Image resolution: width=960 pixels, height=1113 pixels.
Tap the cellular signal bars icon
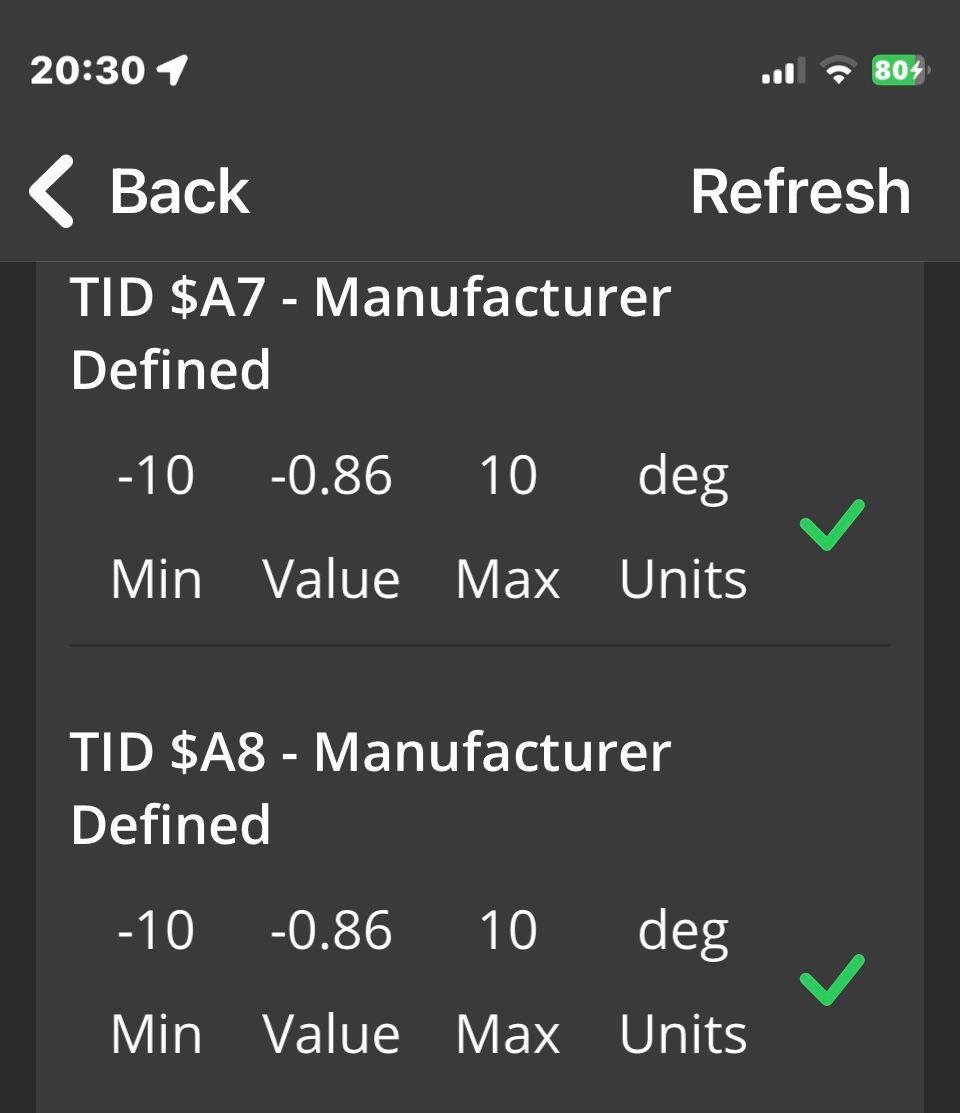[x=783, y=72]
